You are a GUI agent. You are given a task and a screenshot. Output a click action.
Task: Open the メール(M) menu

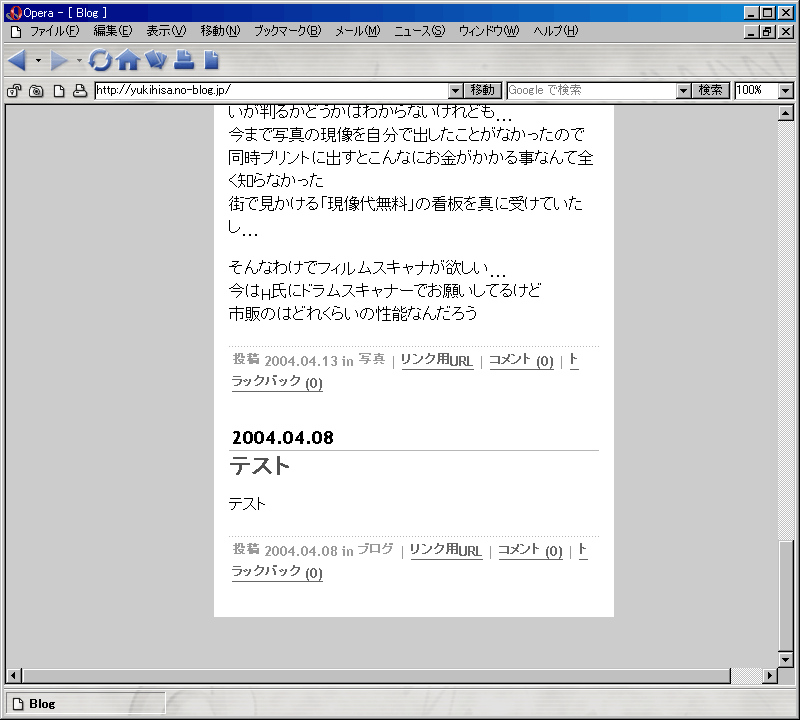coord(358,31)
